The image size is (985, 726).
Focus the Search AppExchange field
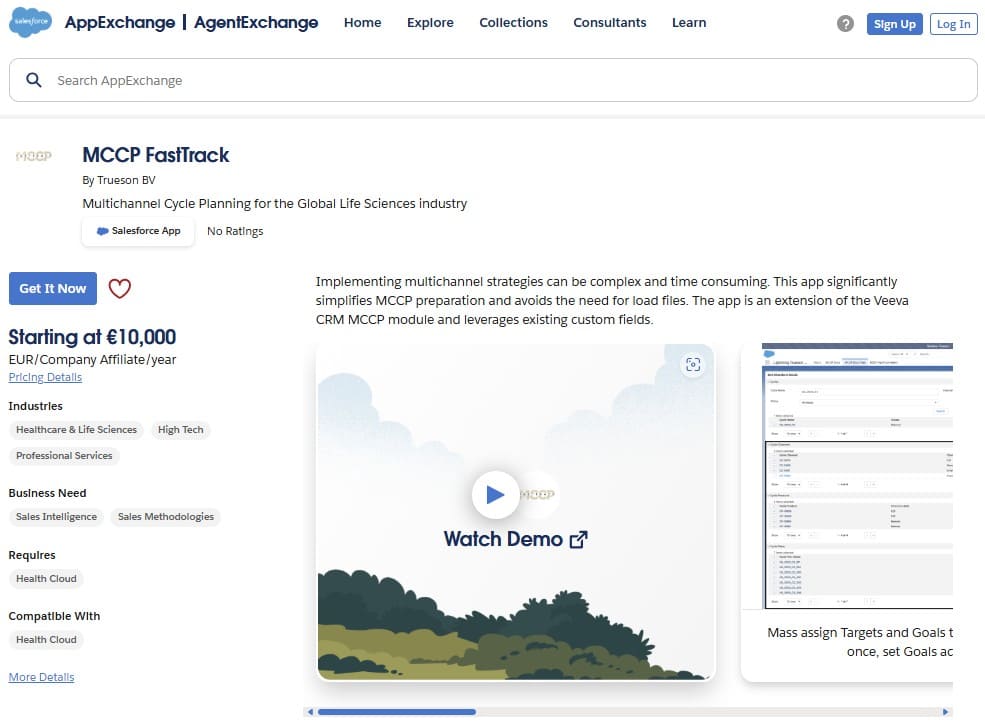click(x=493, y=80)
